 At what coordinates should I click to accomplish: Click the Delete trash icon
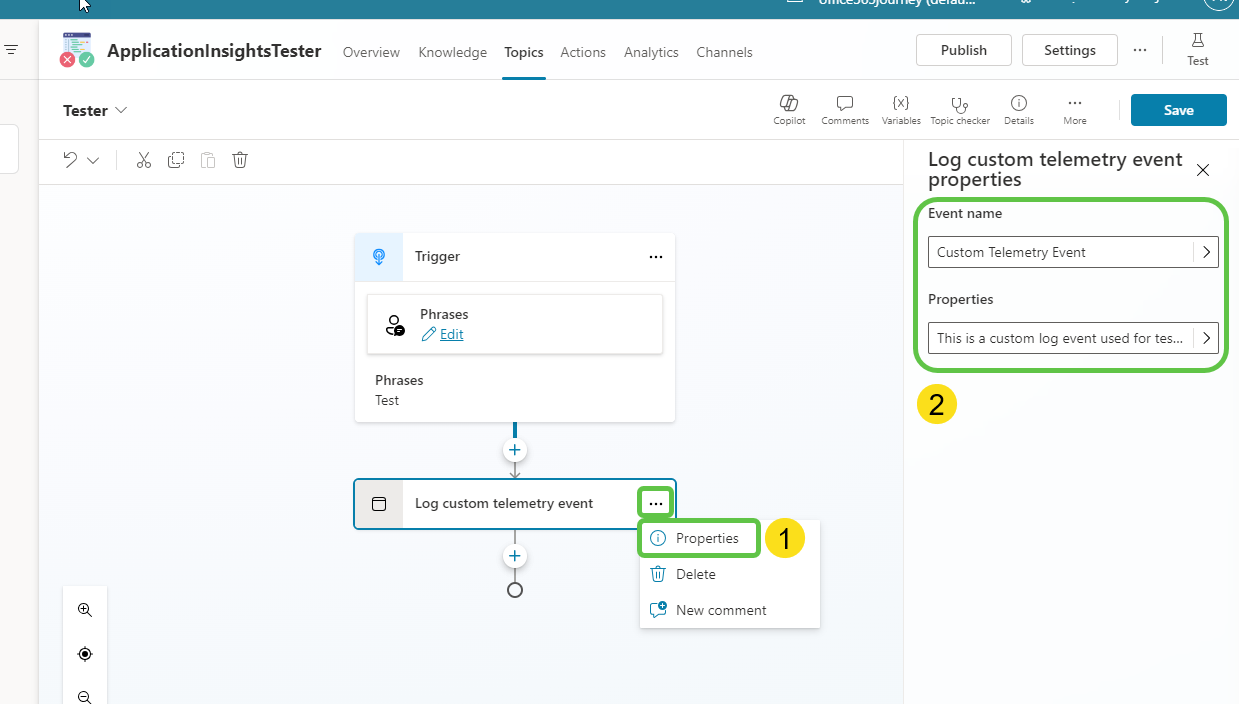pyautogui.click(x=239, y=160)
